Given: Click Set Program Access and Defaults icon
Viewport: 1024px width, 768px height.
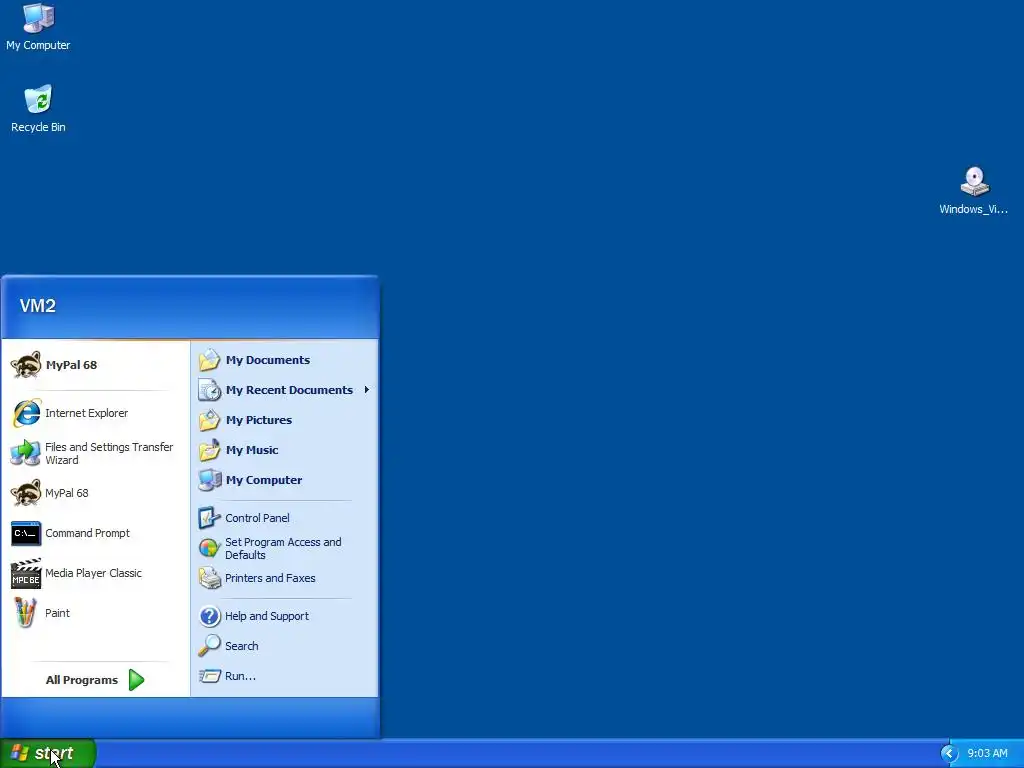Looking at the screenshot, I should click(x=210, y=548).
